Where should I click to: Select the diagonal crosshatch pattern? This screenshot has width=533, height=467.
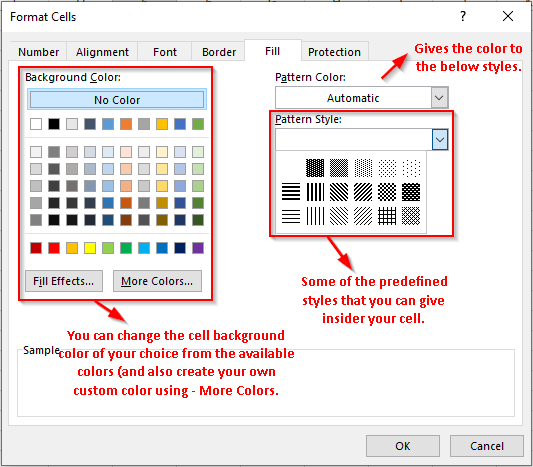coord(387,192)
